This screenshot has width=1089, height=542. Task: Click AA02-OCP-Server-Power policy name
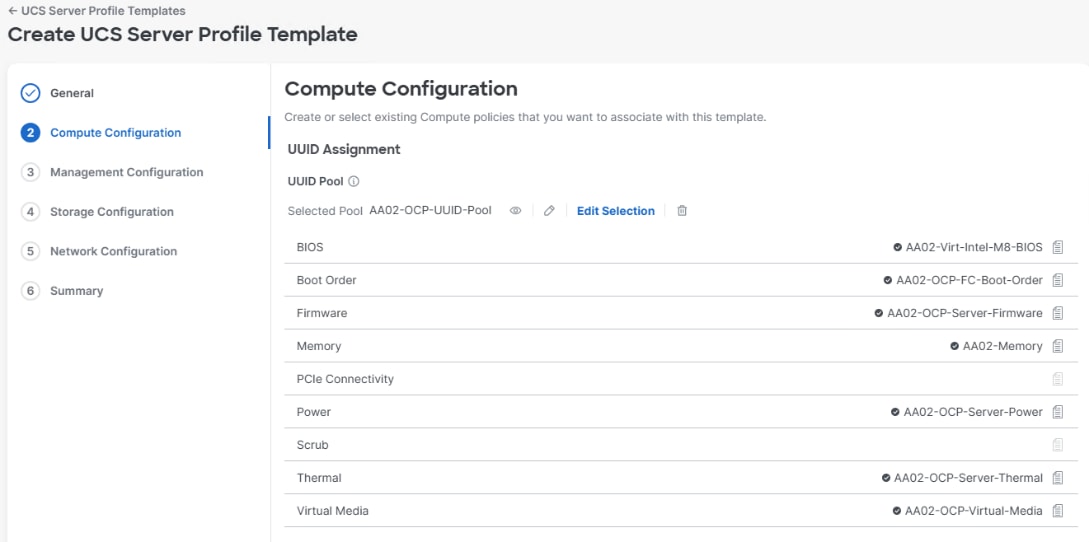click(973, 412)
